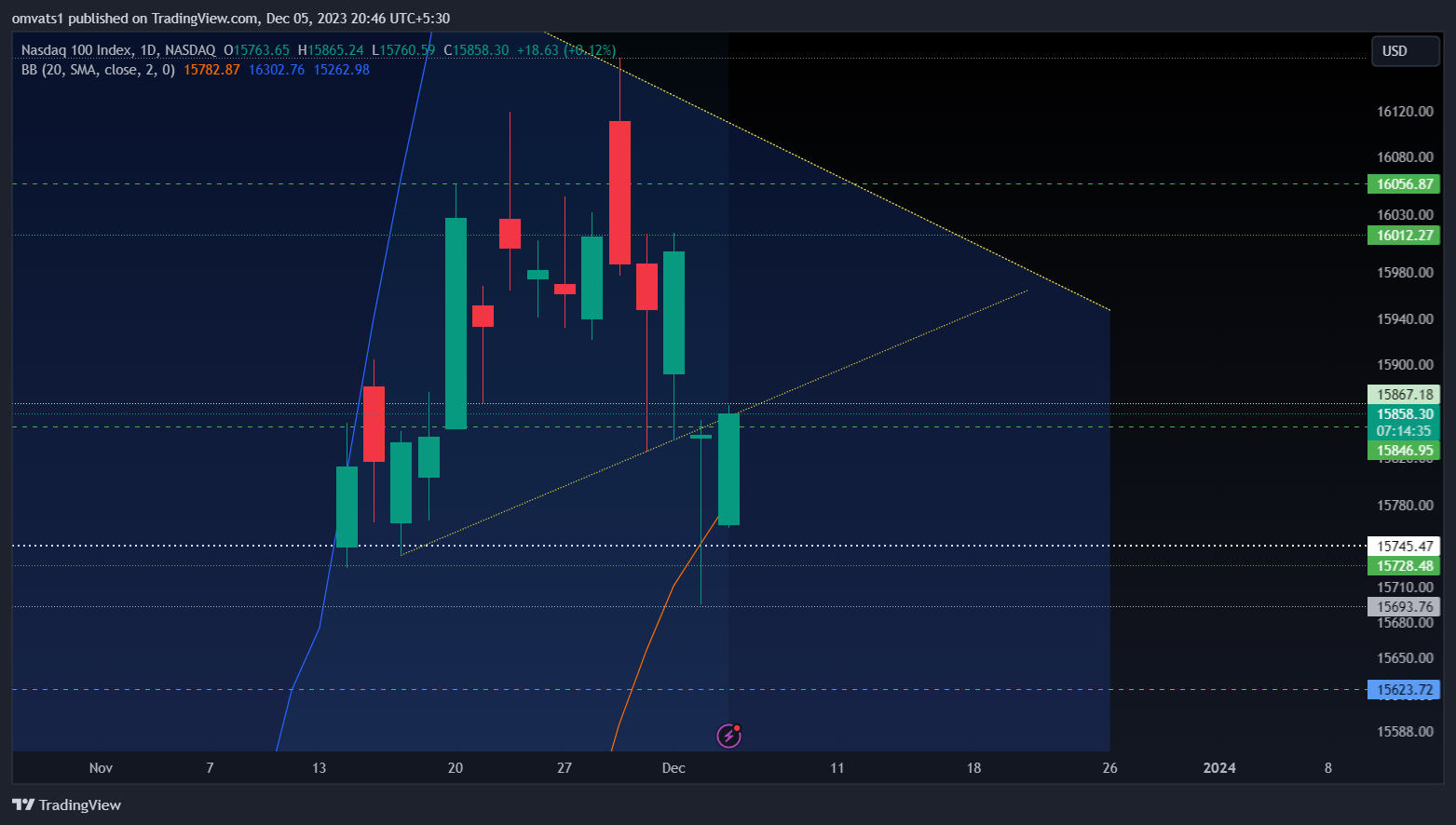1456x825 pixels.
Task: Click the Nov label on time axis
Action: pyautogui.click(x=101, y=768)
